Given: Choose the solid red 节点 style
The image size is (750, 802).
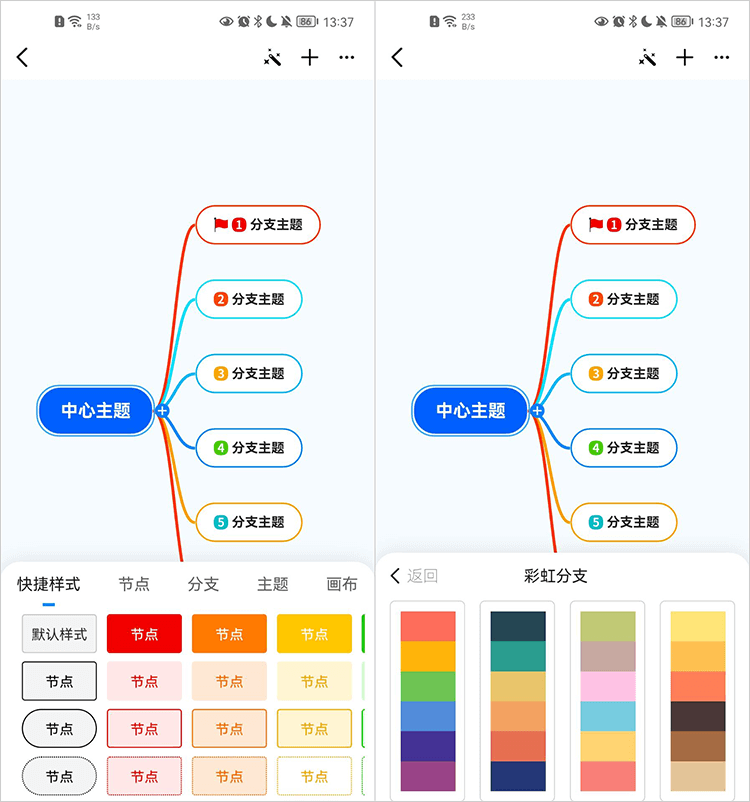Looking at the screenshot, I should [144, 634].
